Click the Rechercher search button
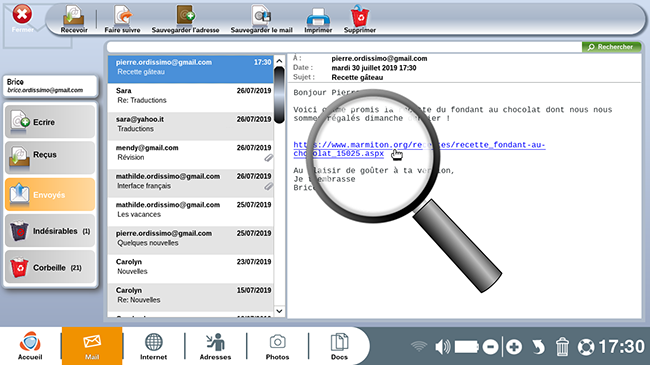Viewport: 650px width, 365px height. pyautogui.click(x=611, y=47)
